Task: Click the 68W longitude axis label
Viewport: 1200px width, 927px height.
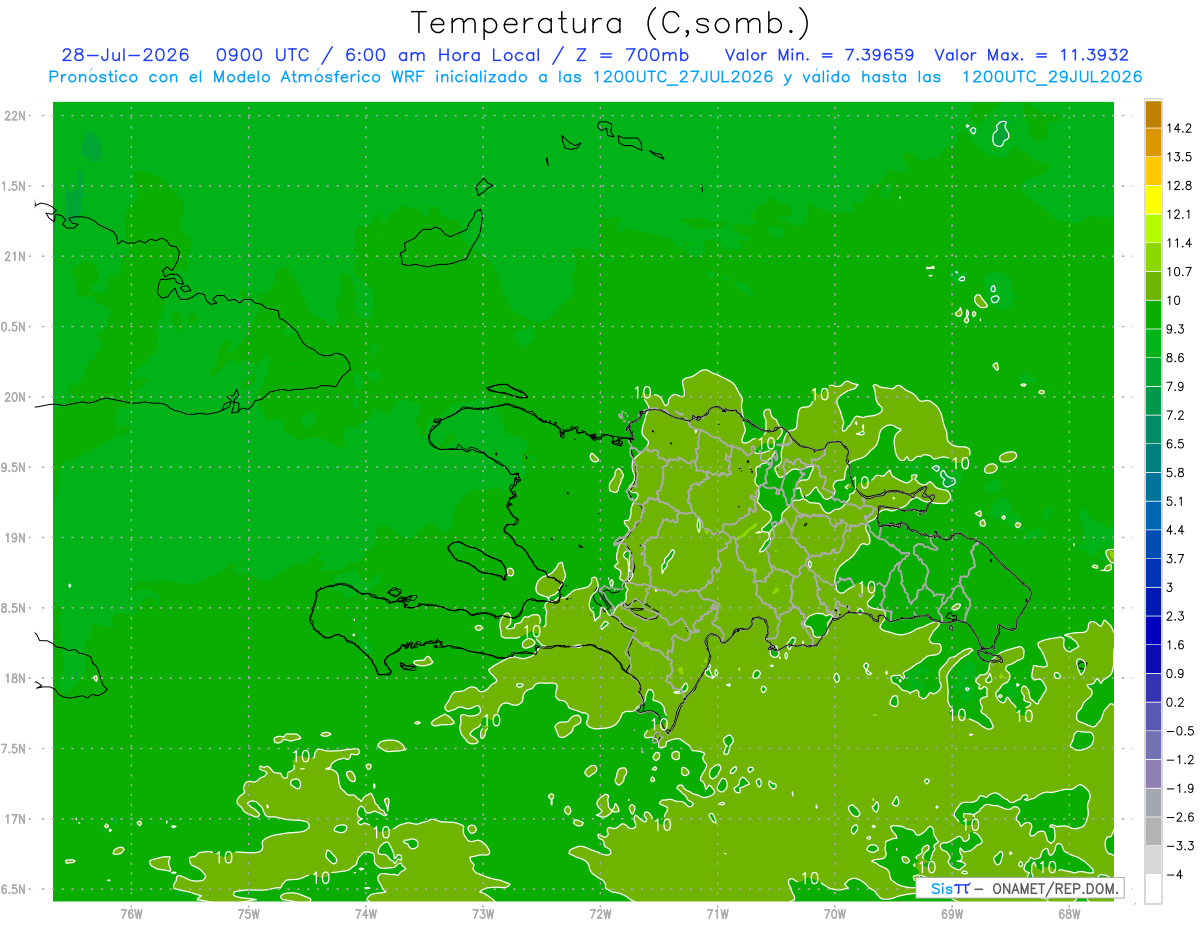Action: tap(1068, 913)
